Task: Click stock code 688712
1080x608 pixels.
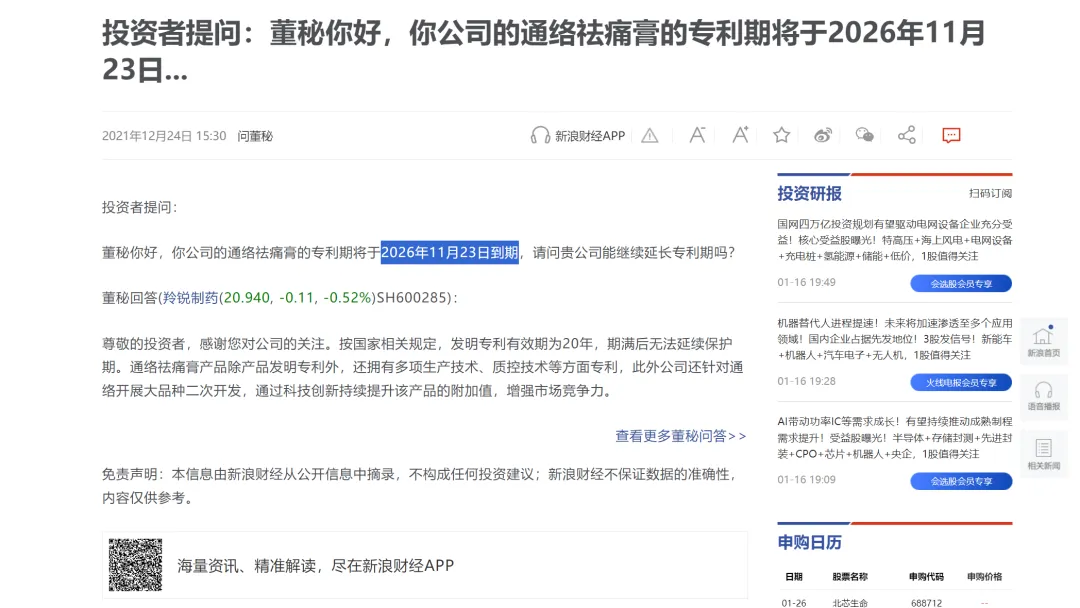Action: [x=926, y=602]
